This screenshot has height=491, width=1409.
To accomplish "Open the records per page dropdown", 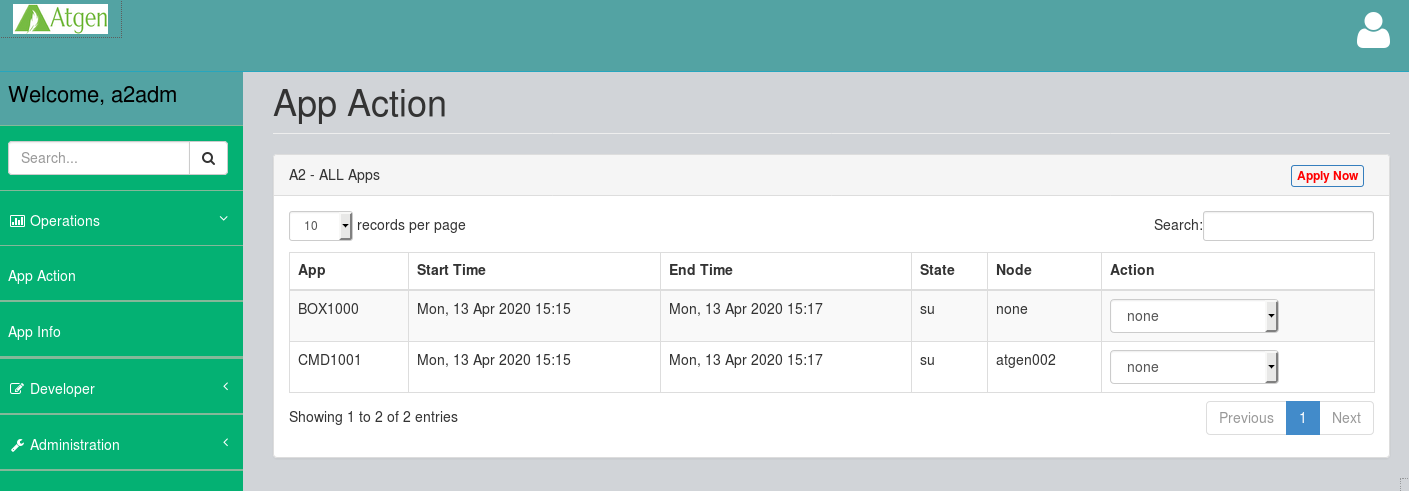I will click(x=321, y=226).
